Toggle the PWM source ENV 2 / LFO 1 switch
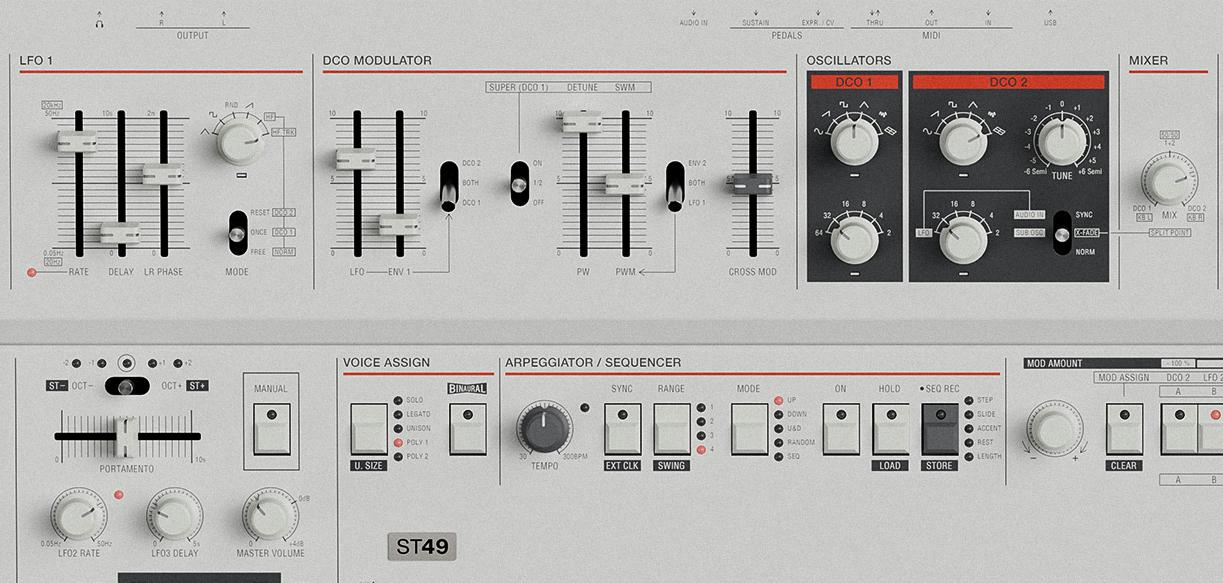The image size is (1223, 583). point(675,185)
